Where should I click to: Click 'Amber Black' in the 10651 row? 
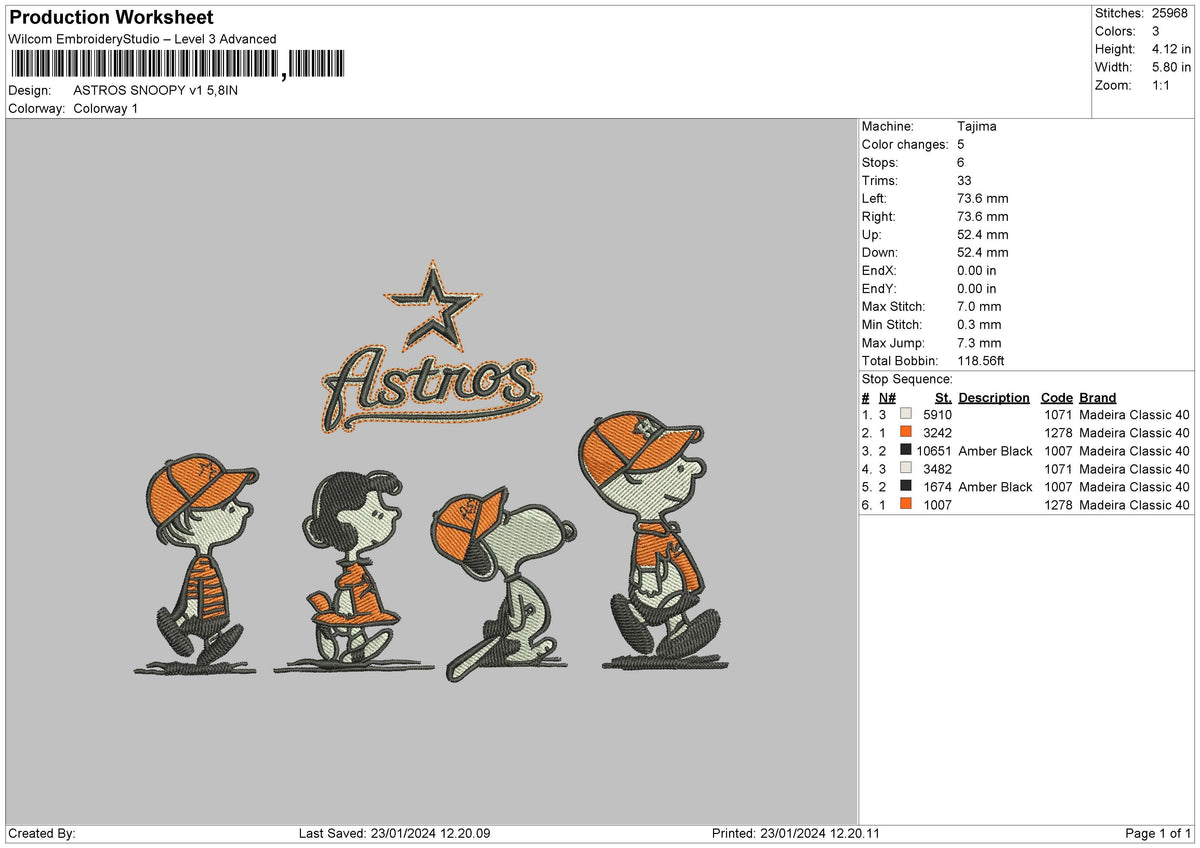(995, 451)
